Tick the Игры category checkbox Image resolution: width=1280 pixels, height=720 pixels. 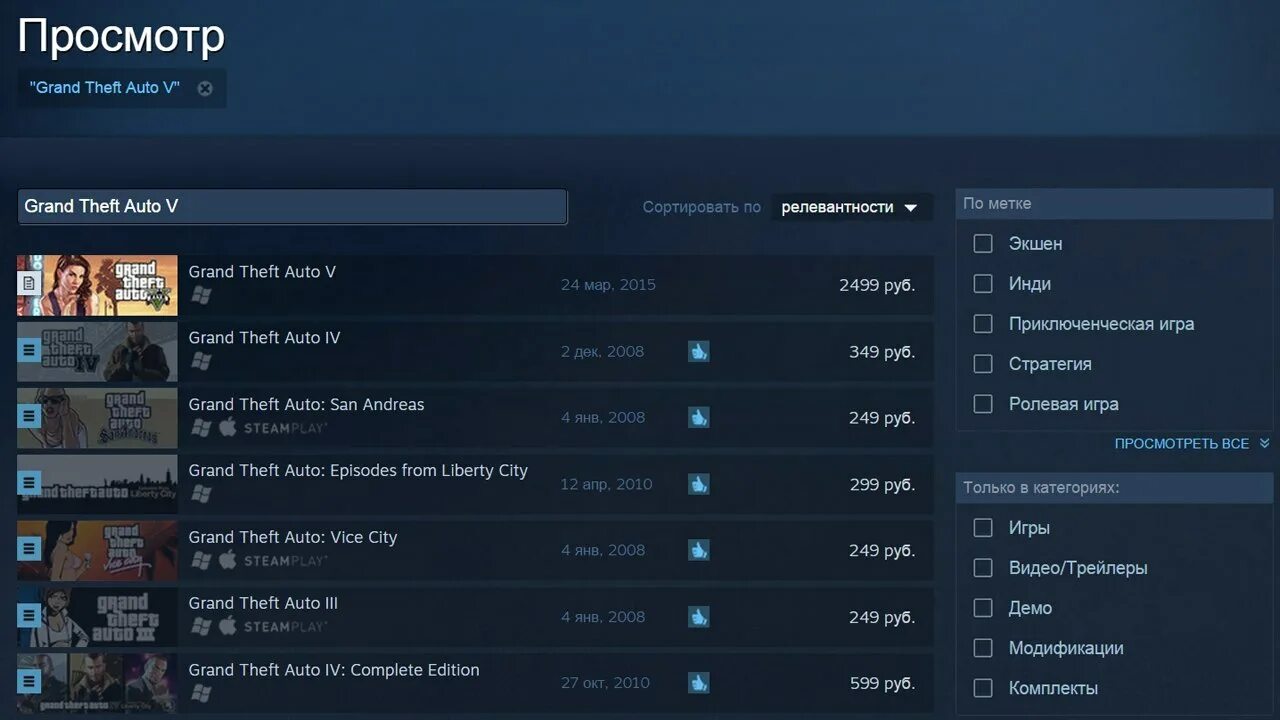(x=983, y=527)
